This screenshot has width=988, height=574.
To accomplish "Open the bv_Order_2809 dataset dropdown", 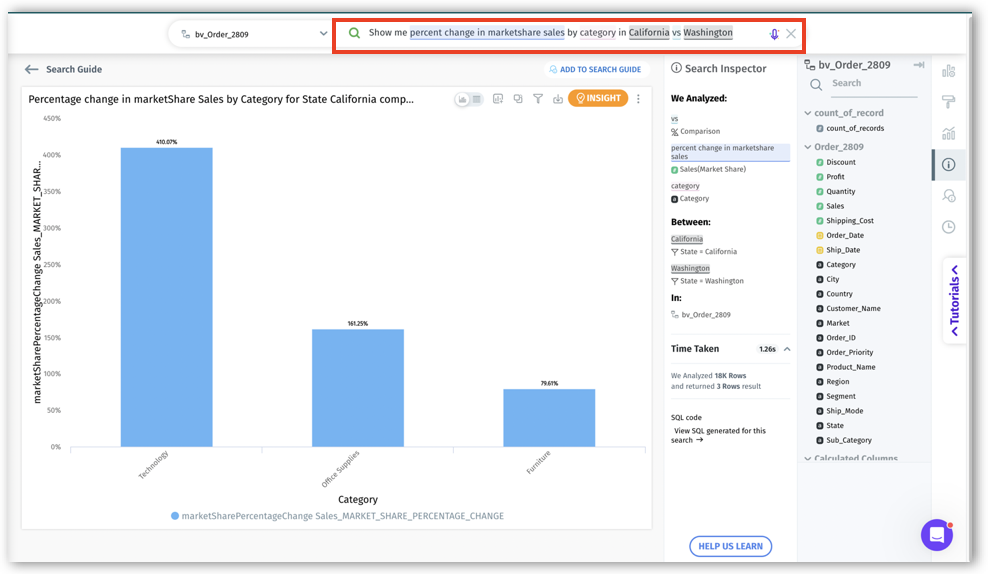I will click(249, 34).
